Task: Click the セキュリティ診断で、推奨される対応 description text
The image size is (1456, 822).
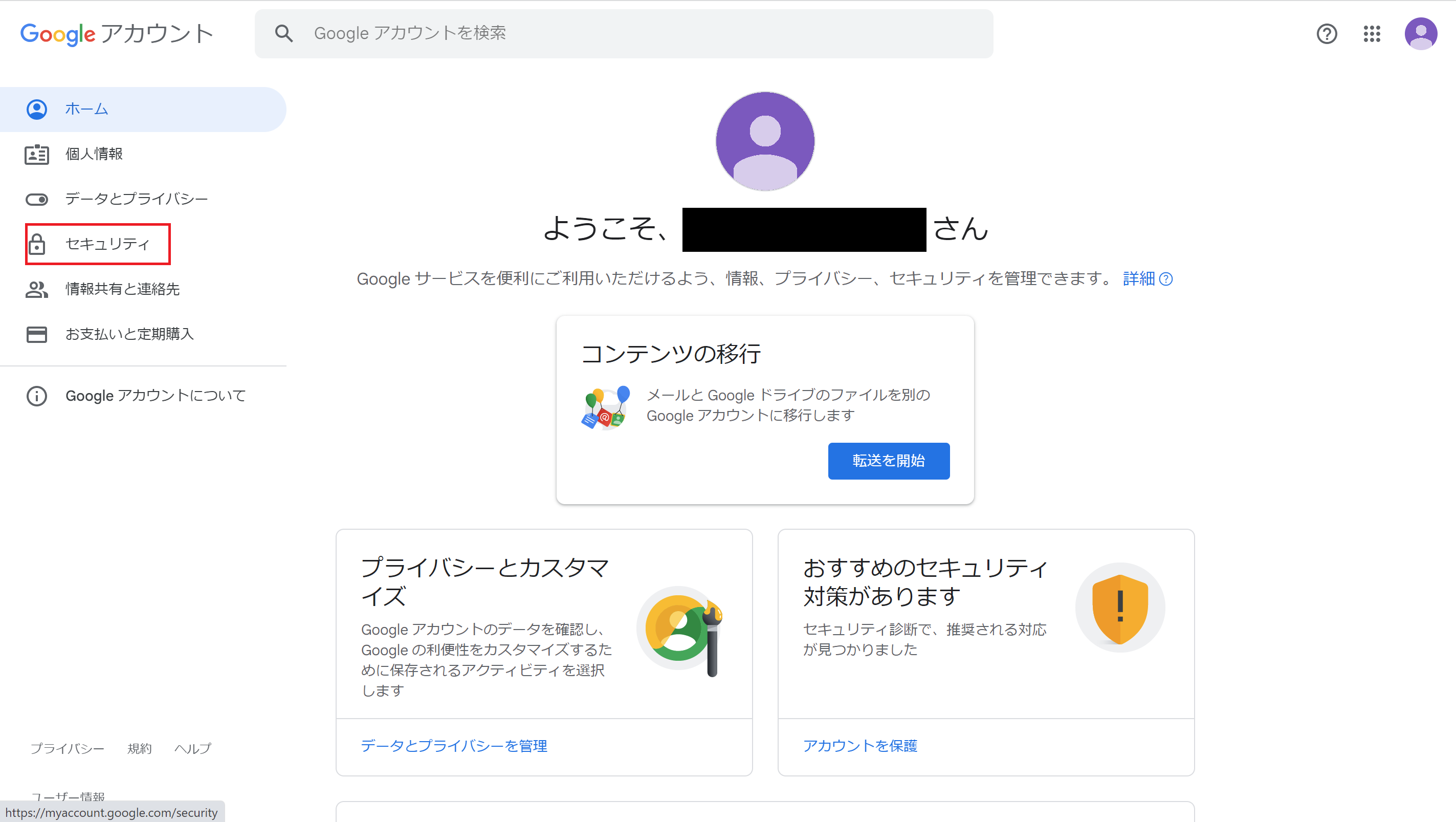Action: [924, 639]
